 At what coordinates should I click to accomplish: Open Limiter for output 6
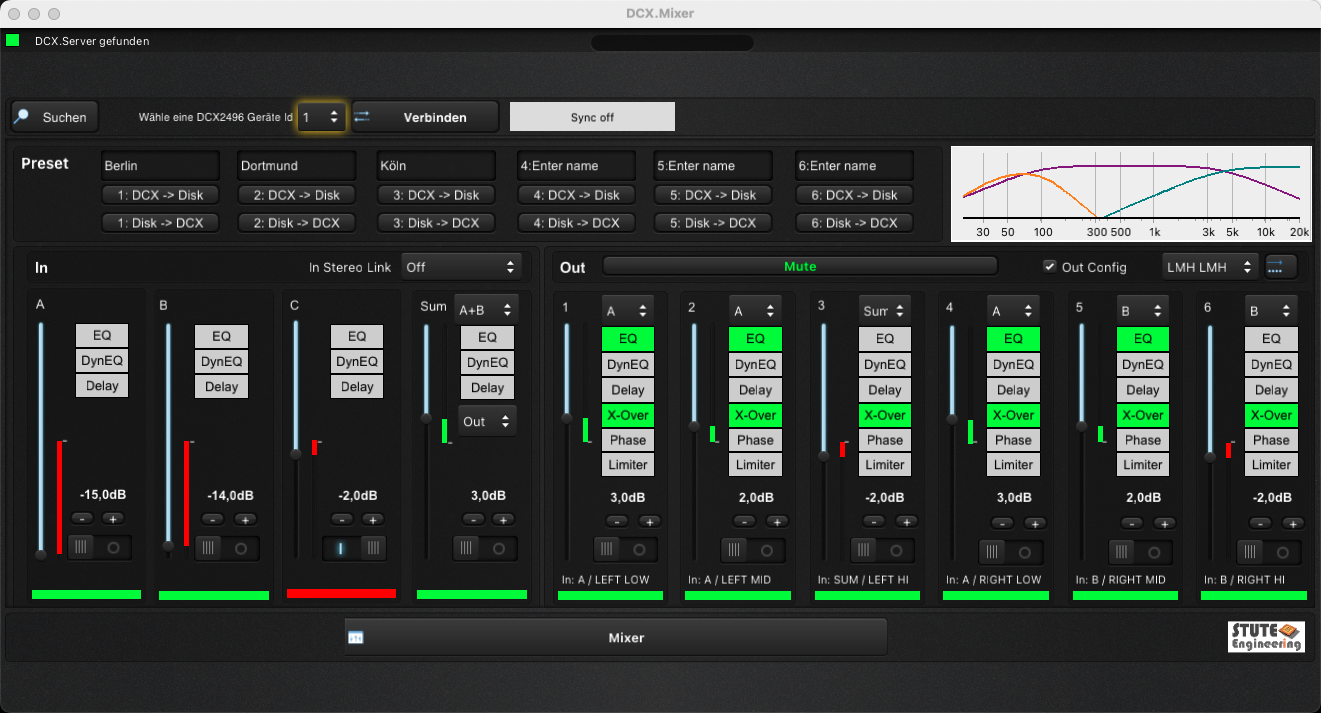pos(1271,464)
